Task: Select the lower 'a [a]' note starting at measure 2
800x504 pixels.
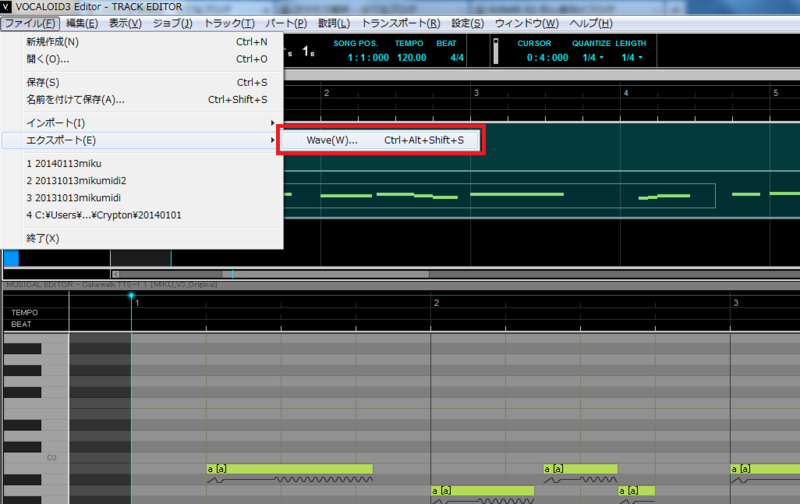Action: (x=482, y=491)
